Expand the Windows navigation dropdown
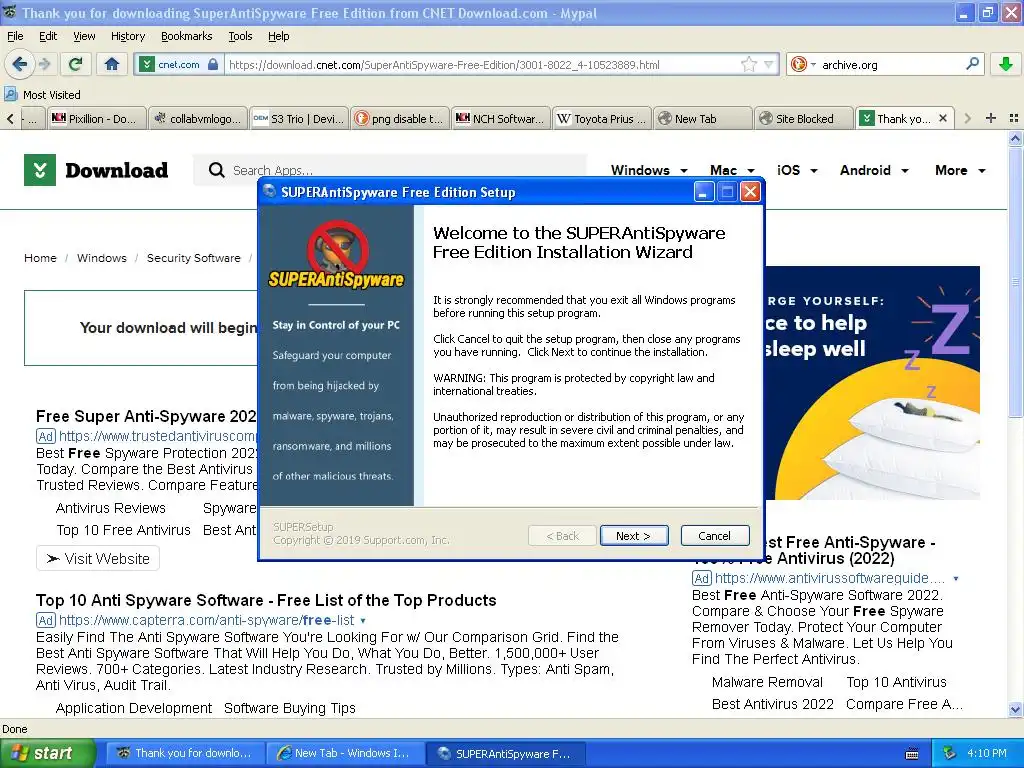 [684, 170]
